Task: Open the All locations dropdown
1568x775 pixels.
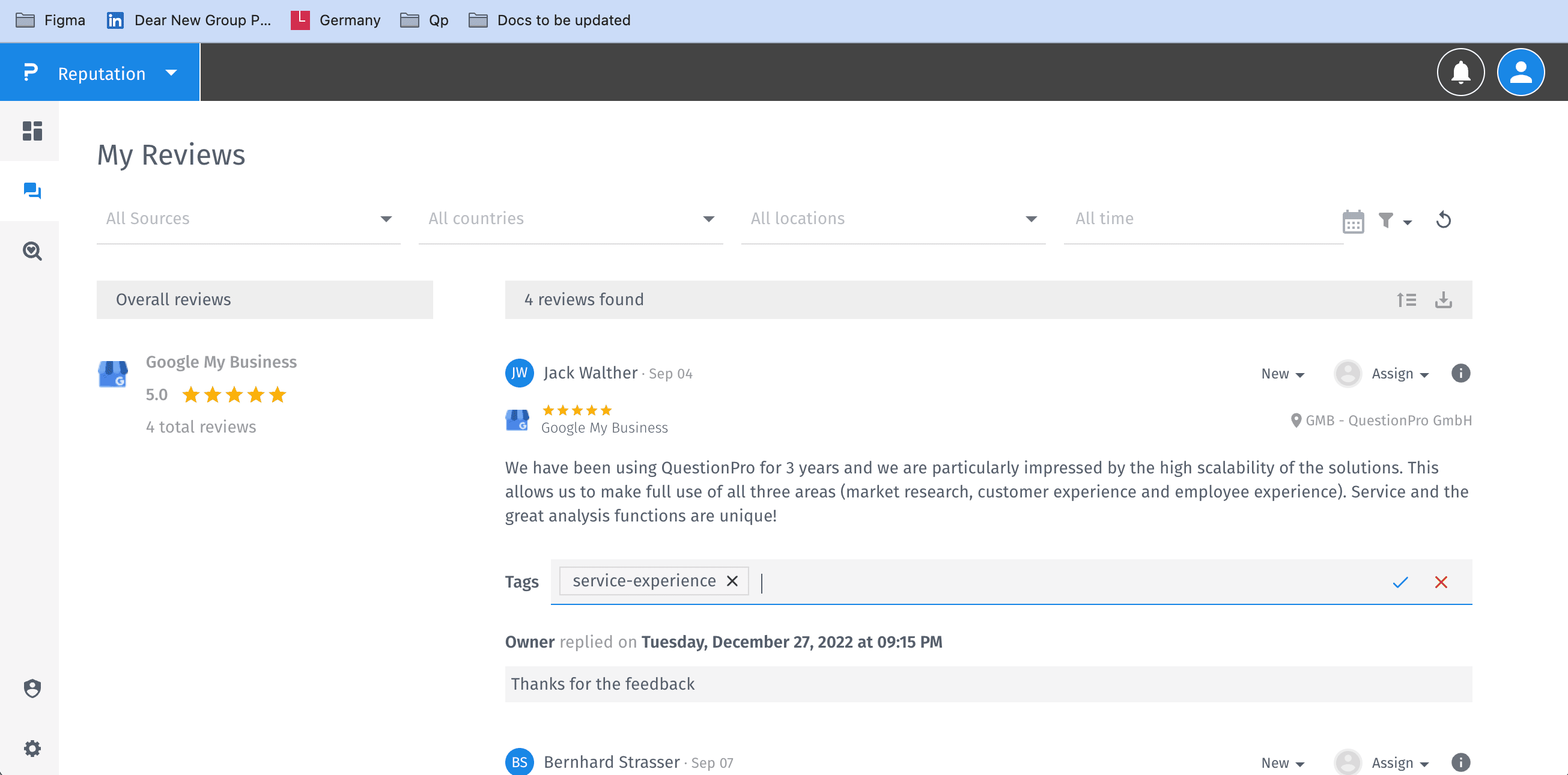Action: click(x=892, y=219)
